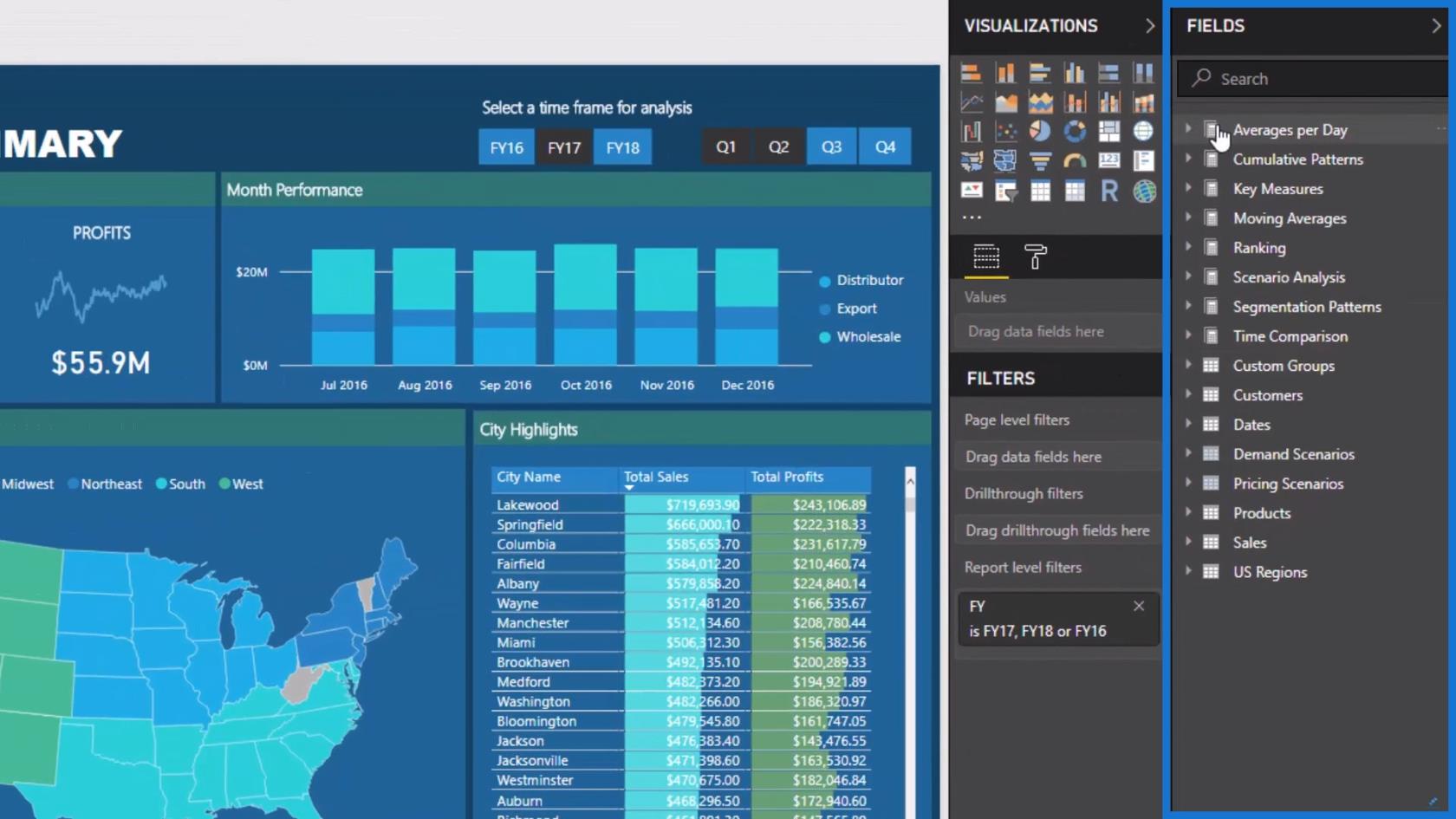Select the stacked bar chart visual
Image resolution: width=1456 pixels, height=819 pixels.
(x=971, y=73)
